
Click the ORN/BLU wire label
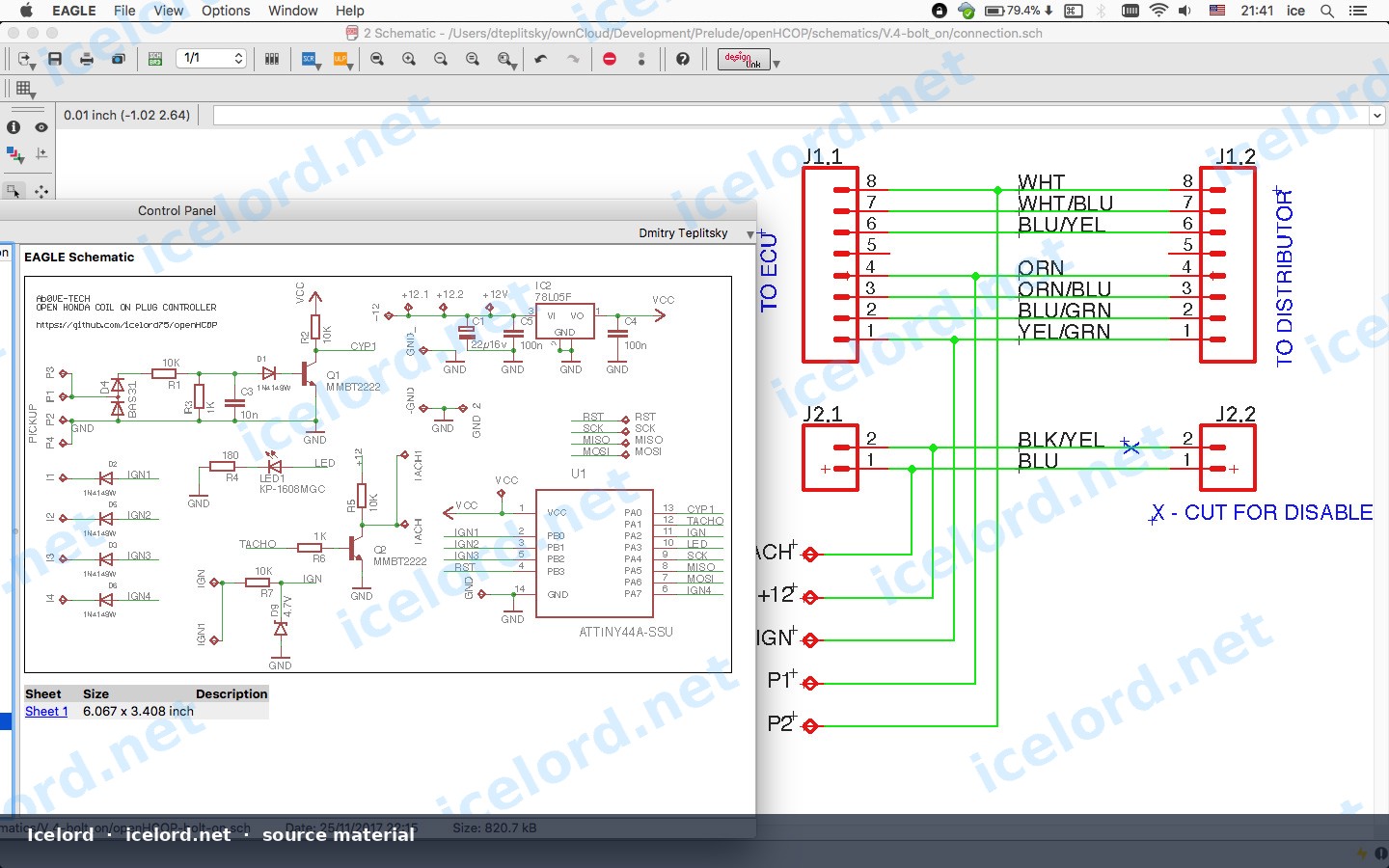pyautogui.click(x=1065, y=289)
